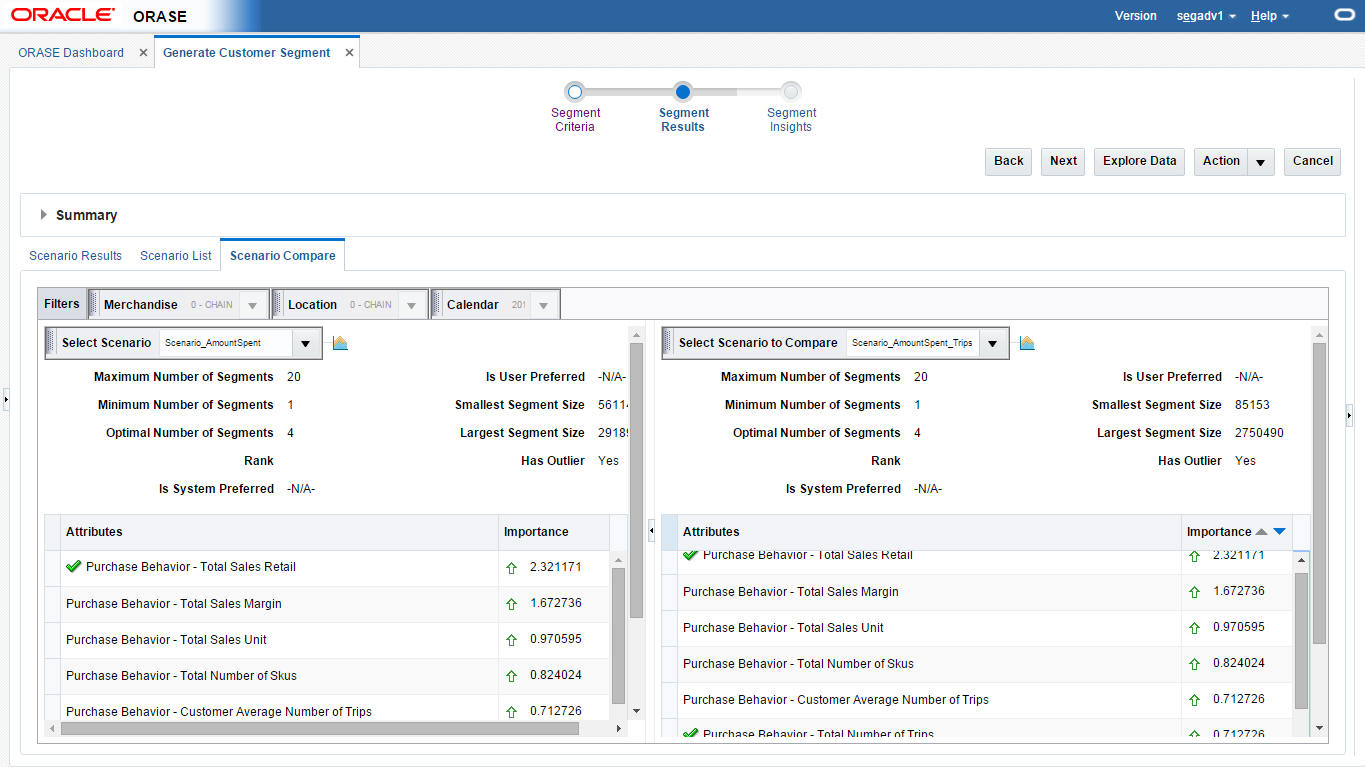The width and height of the screenshot is (1365, 767).
Task: Click the Segment Criteria step circle
Action: pyautogui.click(x=575, y=92)
